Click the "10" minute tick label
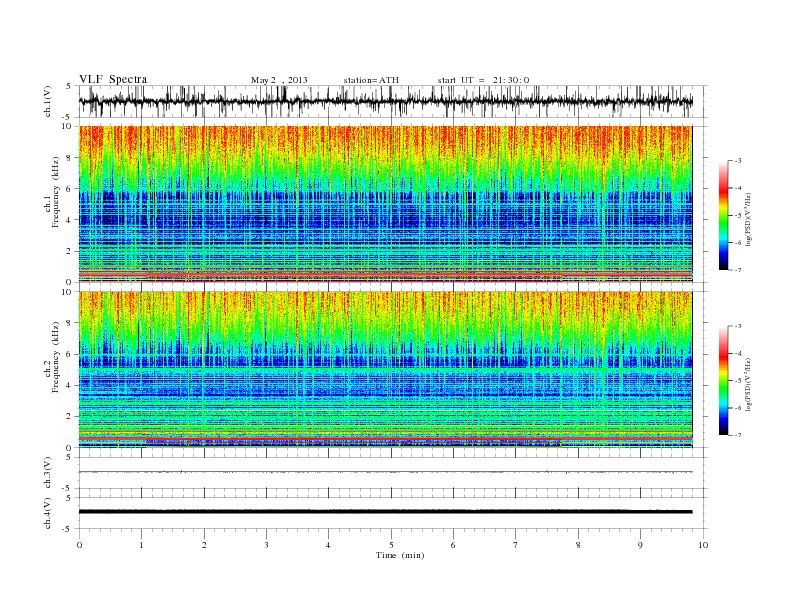This screenshot has height=612, width=792. coord(703,545)
